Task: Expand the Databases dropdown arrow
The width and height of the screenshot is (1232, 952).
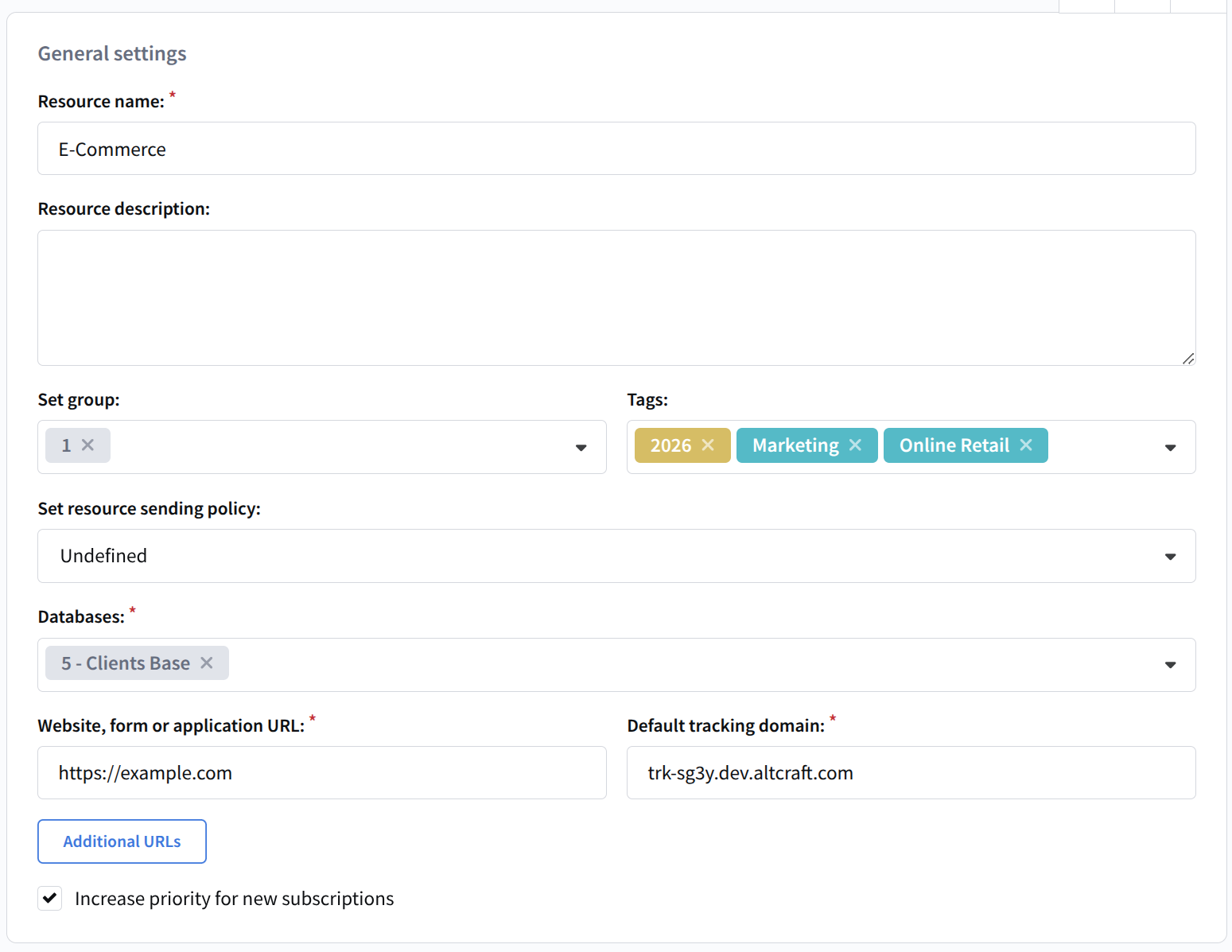Action: 1170,665
